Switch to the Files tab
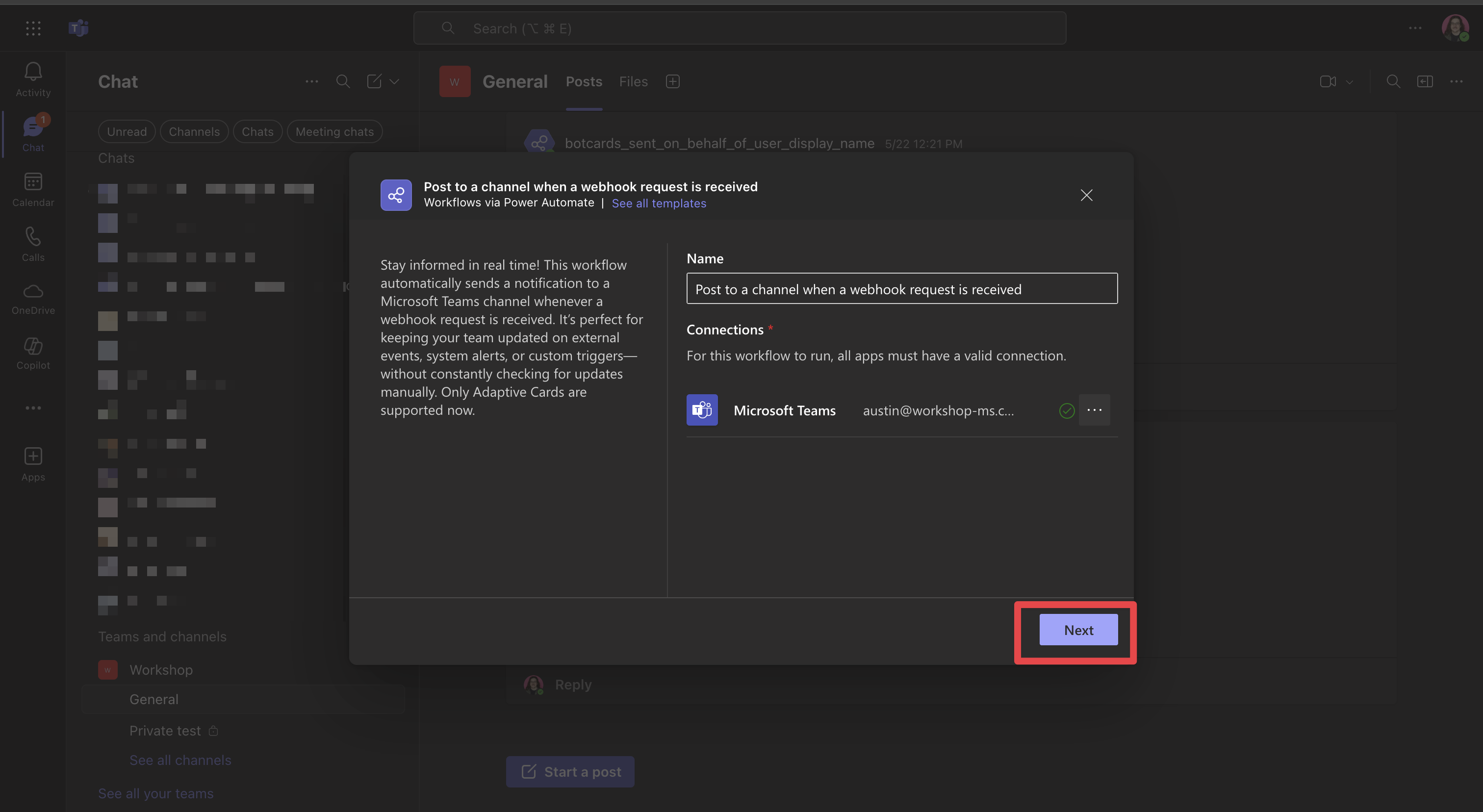This screenshot has width=1483, height=812. pyautogui.click(x=633, y=81)
